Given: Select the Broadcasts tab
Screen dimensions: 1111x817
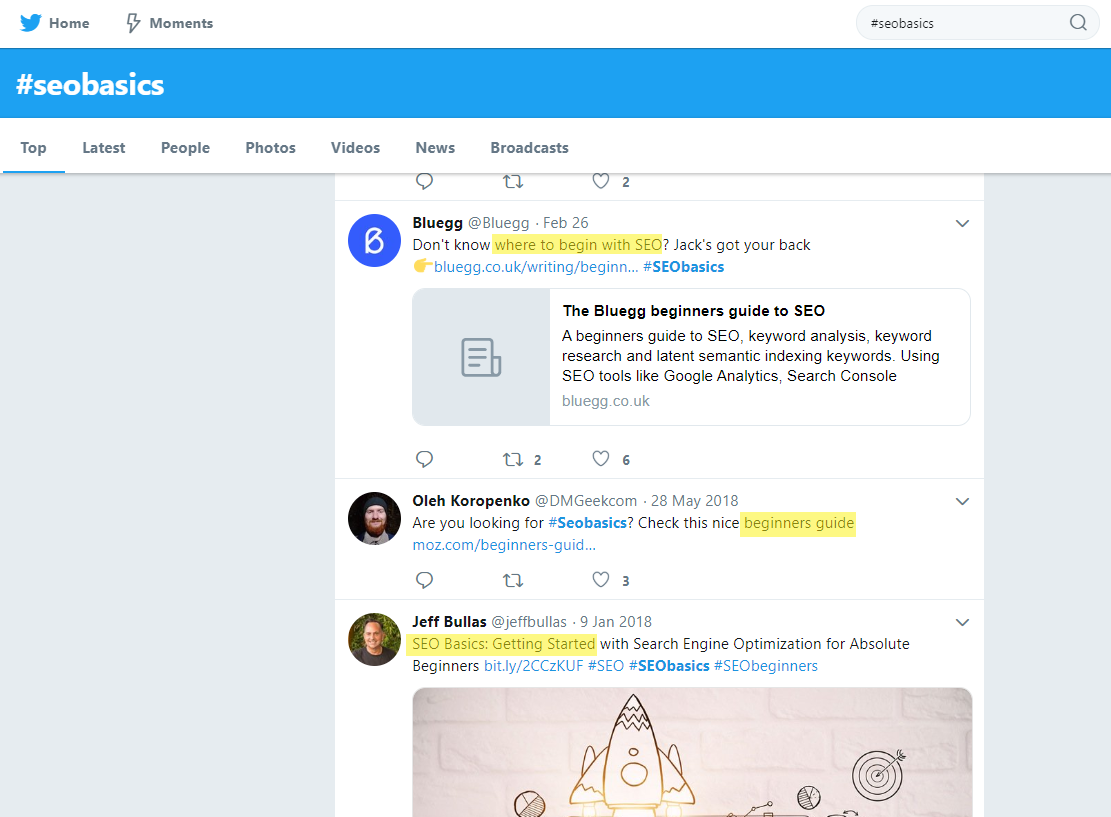Looking at the screenshot, I should (x=529, y=147).
